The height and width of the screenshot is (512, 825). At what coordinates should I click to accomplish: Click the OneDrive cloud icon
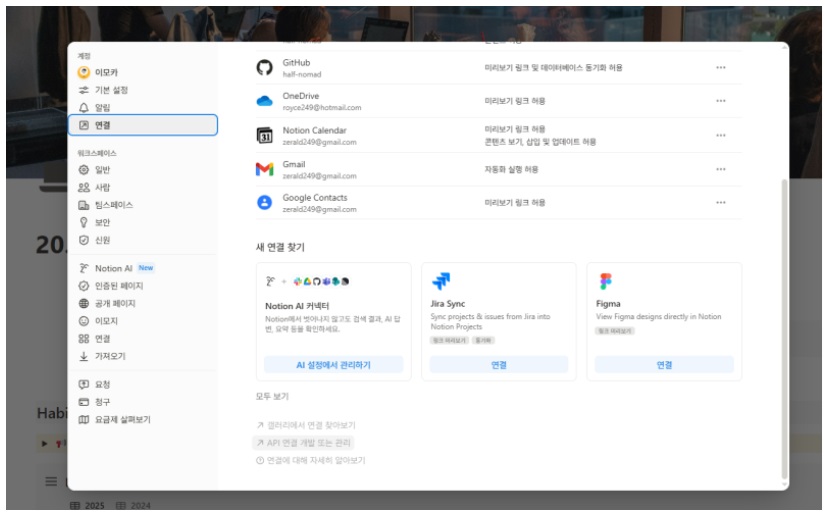coord(265,101)
